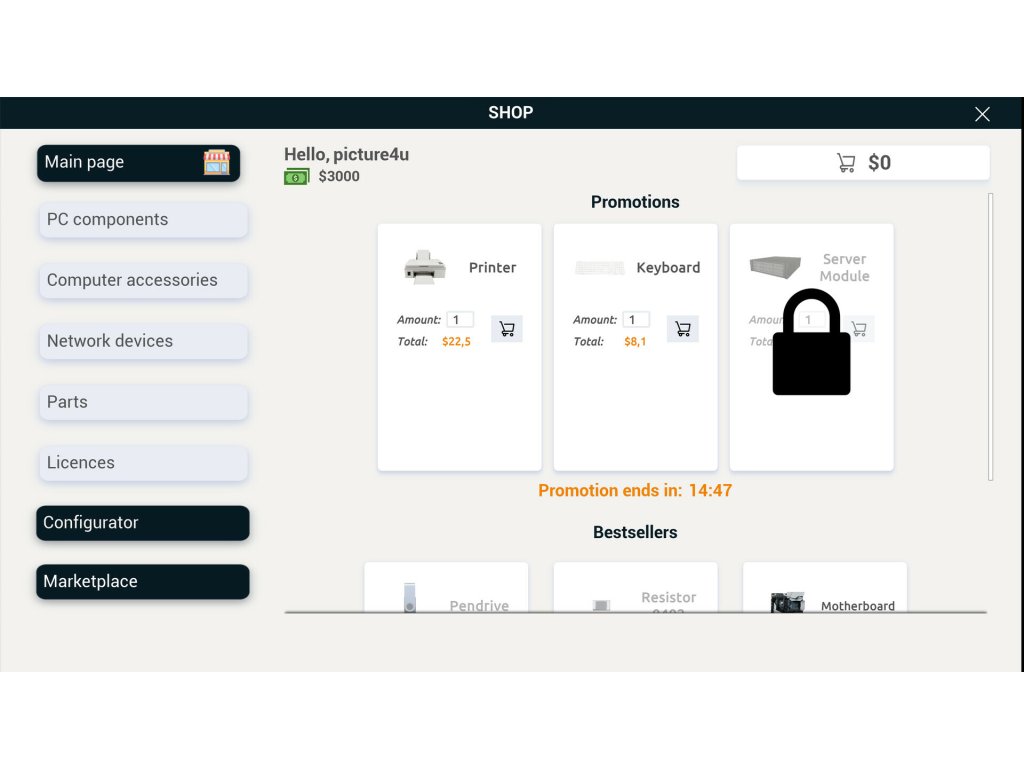The image size is (1024, 768).
Task: Open the Computer accessories category
Action: [143, 280]
